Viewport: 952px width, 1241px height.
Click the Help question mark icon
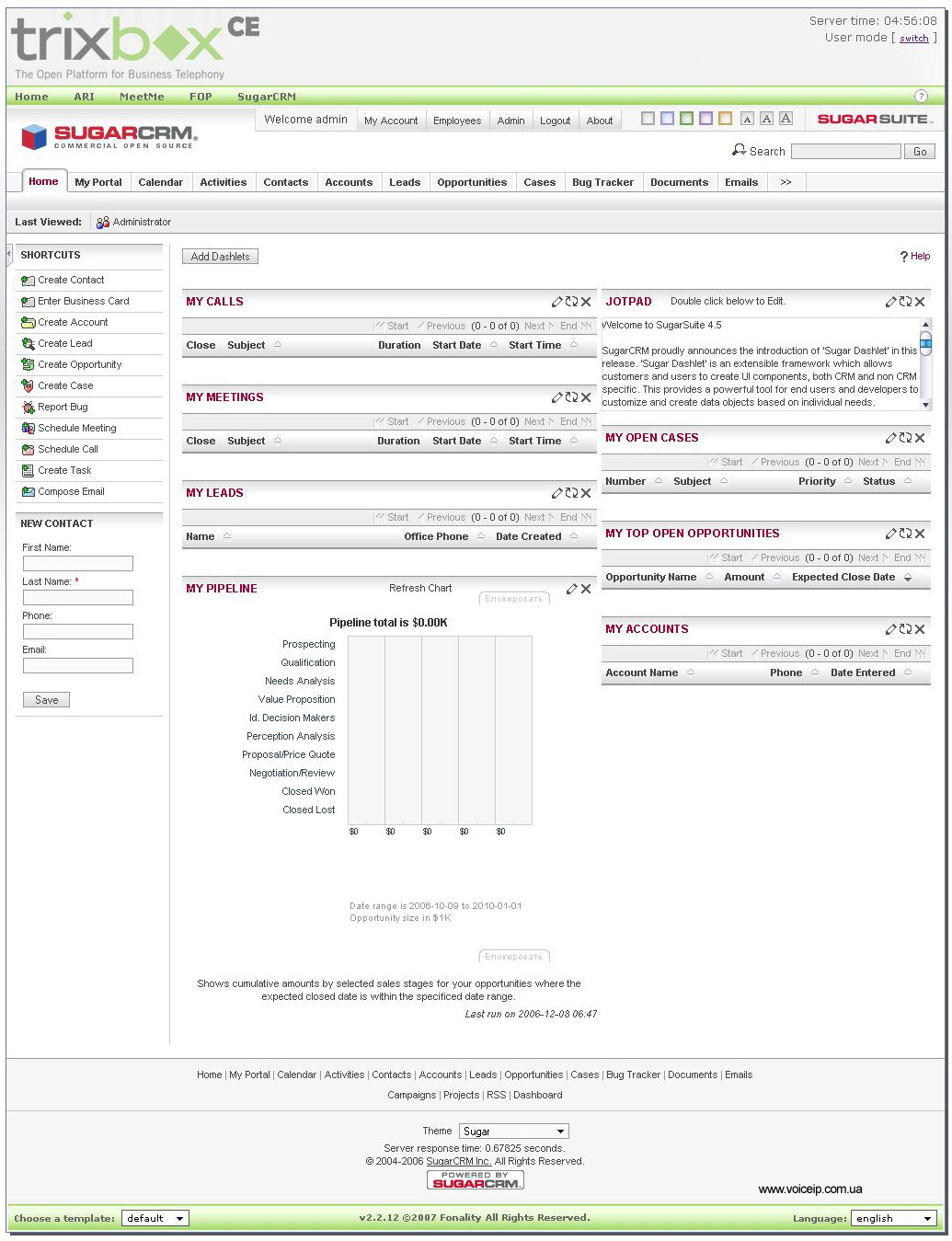[x=904, y=257]
